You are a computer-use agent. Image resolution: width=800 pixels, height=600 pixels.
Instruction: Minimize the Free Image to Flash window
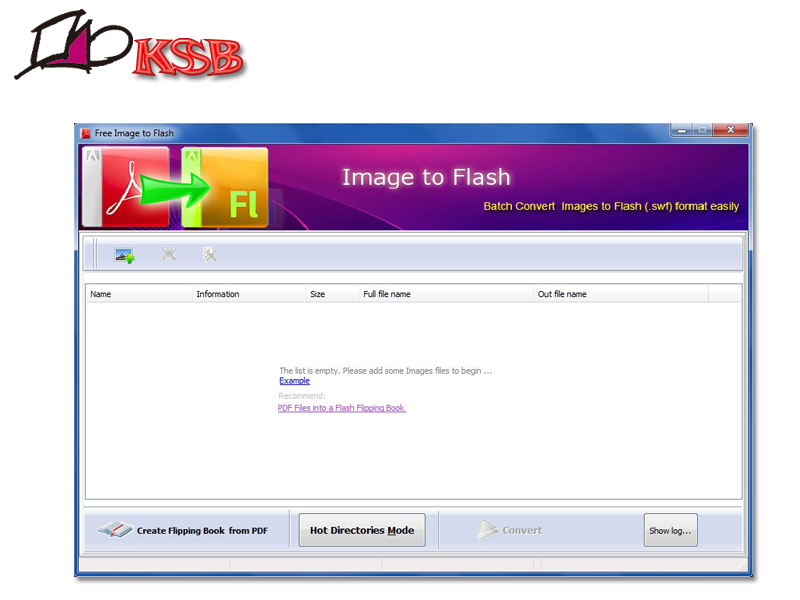682,130
